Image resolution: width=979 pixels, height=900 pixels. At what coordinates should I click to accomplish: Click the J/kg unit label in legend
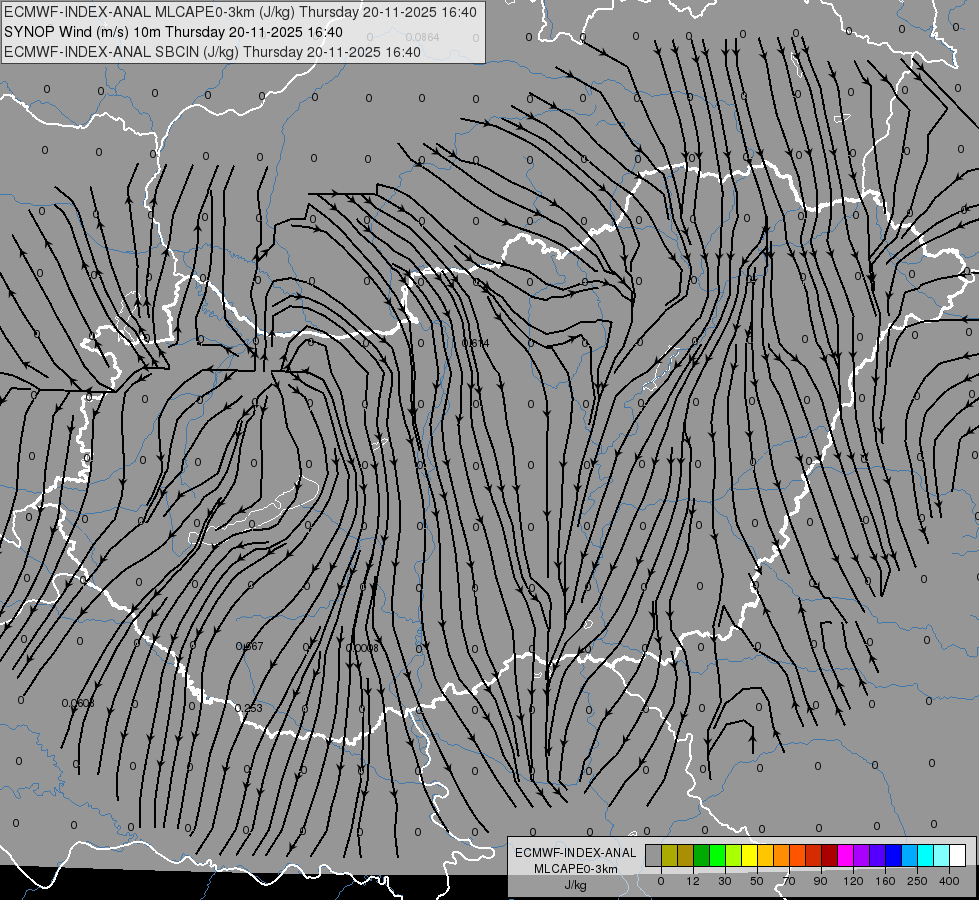575,885
